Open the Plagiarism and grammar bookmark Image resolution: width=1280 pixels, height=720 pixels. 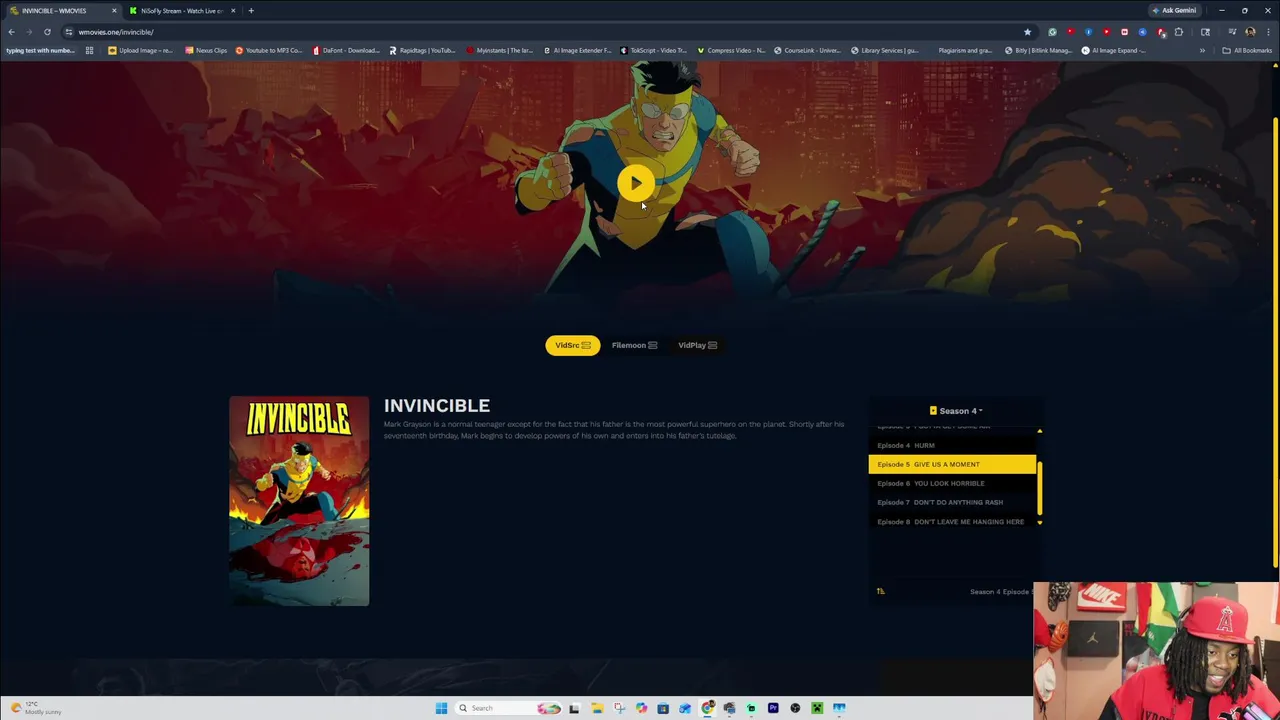point(964,50)
